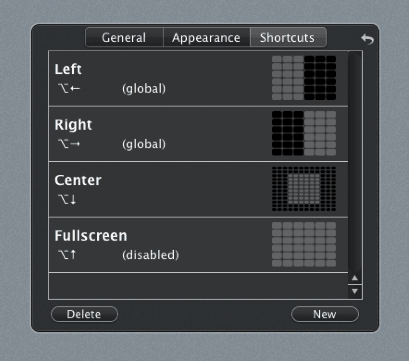Click the (global) label on Right shortcut
The width and height of the screenshot is (409, 361).
coord(144,144)
